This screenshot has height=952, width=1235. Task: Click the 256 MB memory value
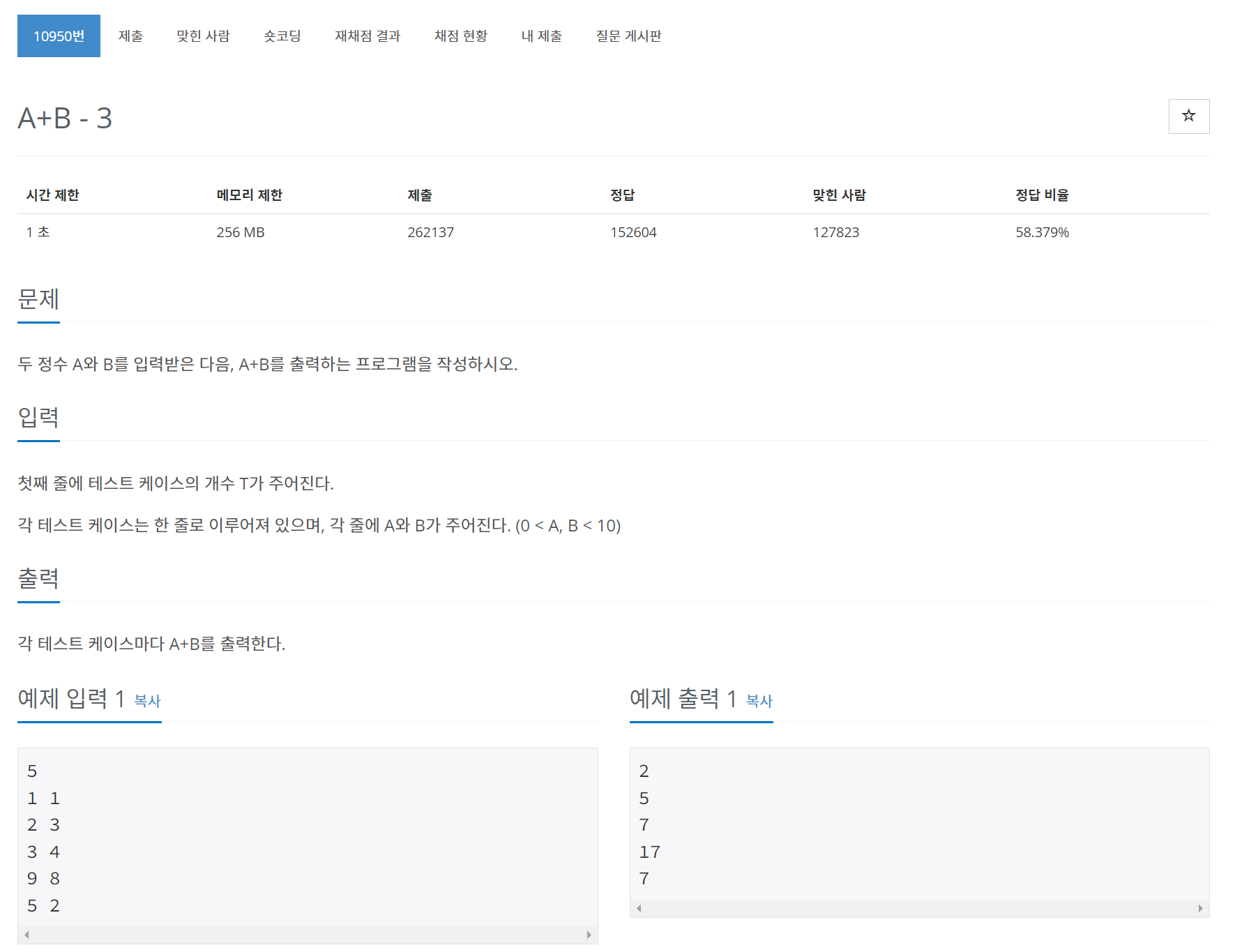coord(241,232)
